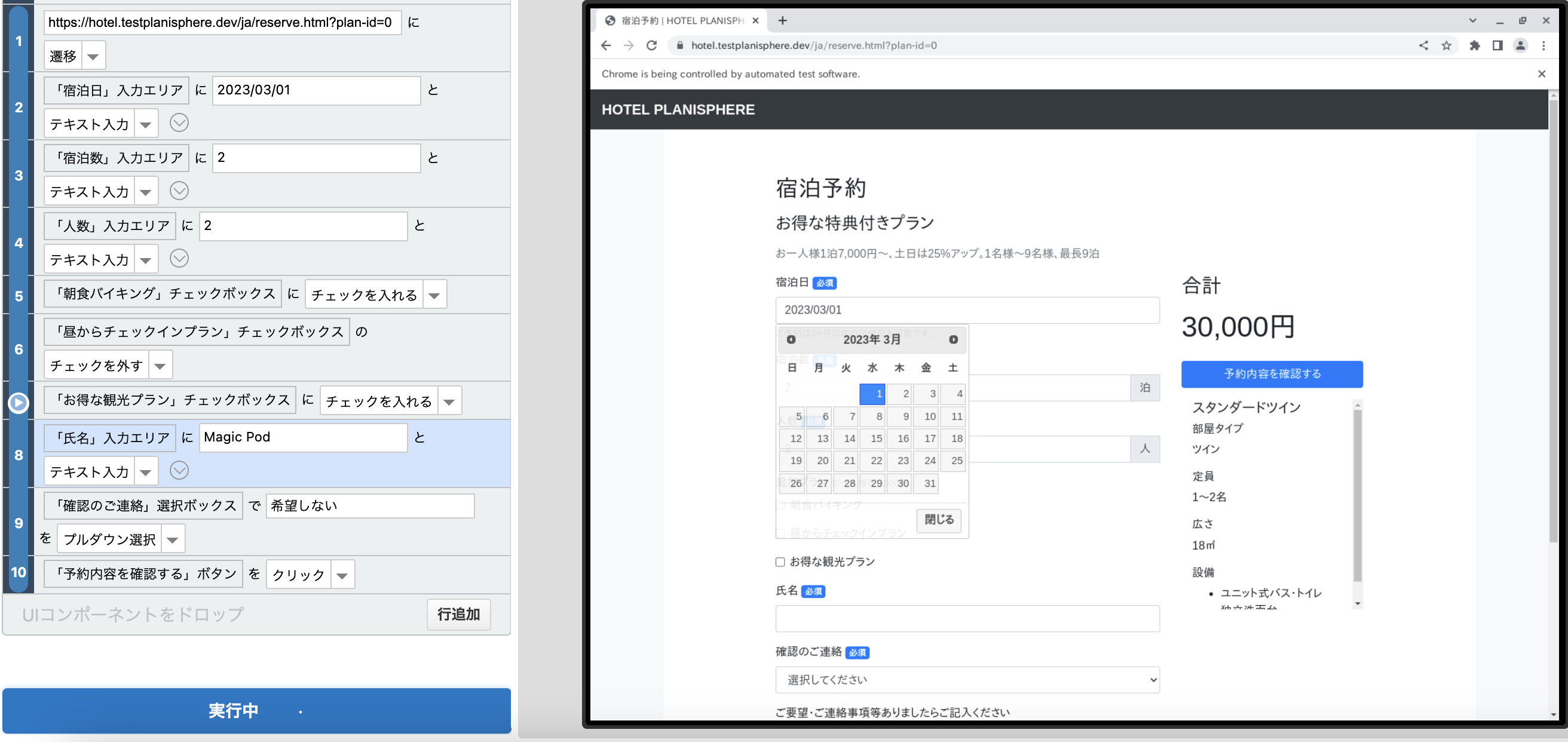Click the 宿泊日 date field on web page

point(967,310)
